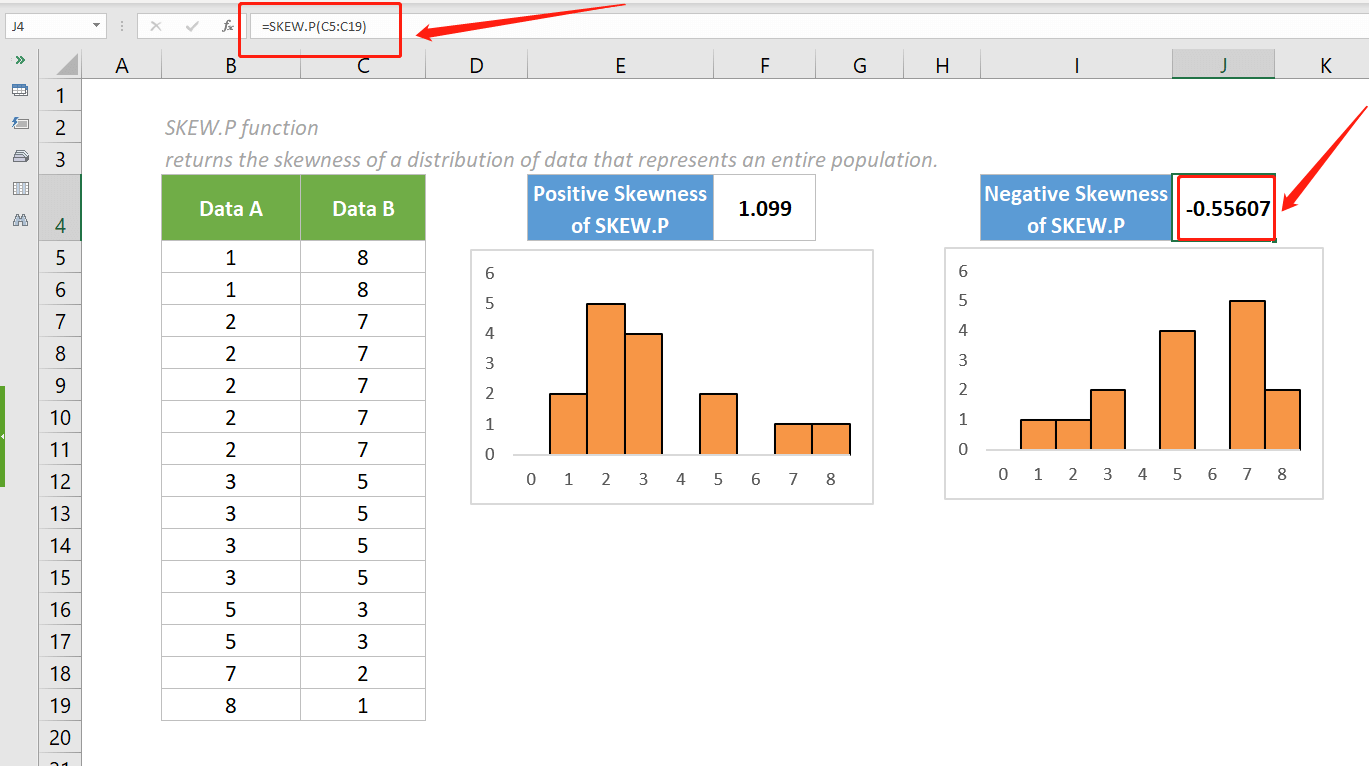Click the green collapsed panel arrow on left edge
Screen dimensions: 1369x766
pyautogui.click(x=5, y=437)
